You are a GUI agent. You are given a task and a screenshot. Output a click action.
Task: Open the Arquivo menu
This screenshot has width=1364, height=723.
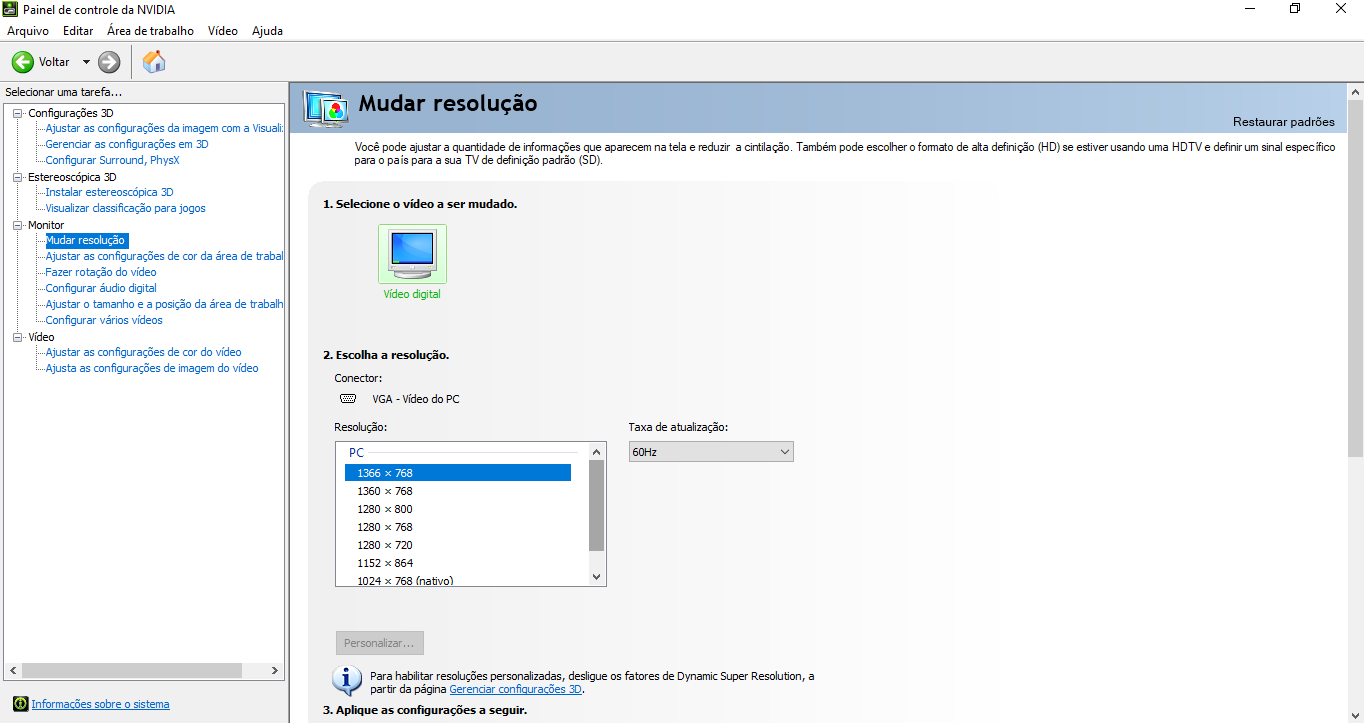point(28,31)
